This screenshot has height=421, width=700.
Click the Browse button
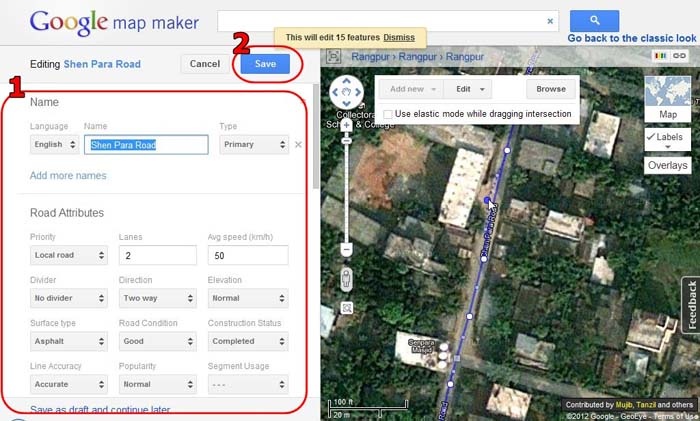551,89
